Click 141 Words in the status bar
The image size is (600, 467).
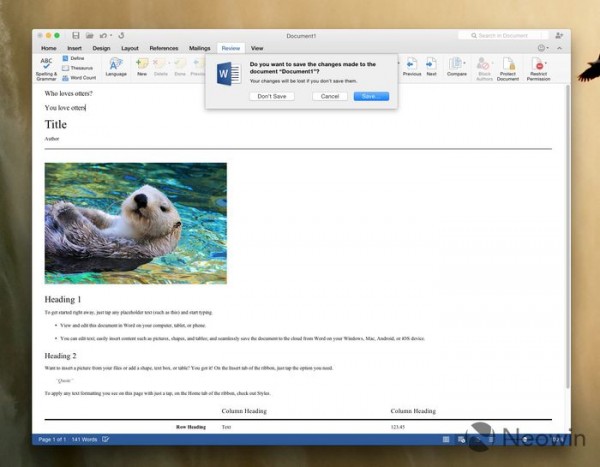[84, 439]
